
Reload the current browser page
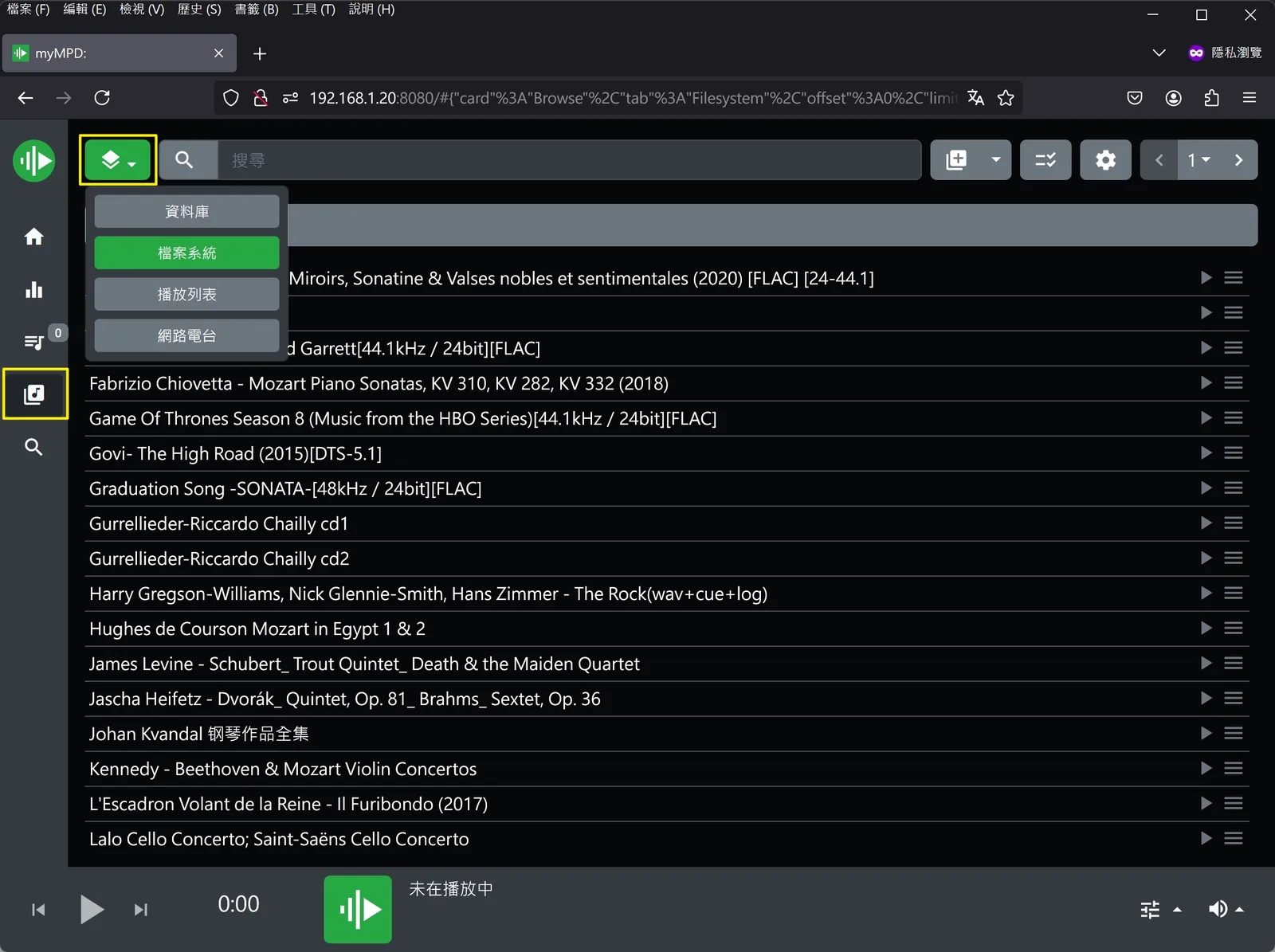pos(102,98)
